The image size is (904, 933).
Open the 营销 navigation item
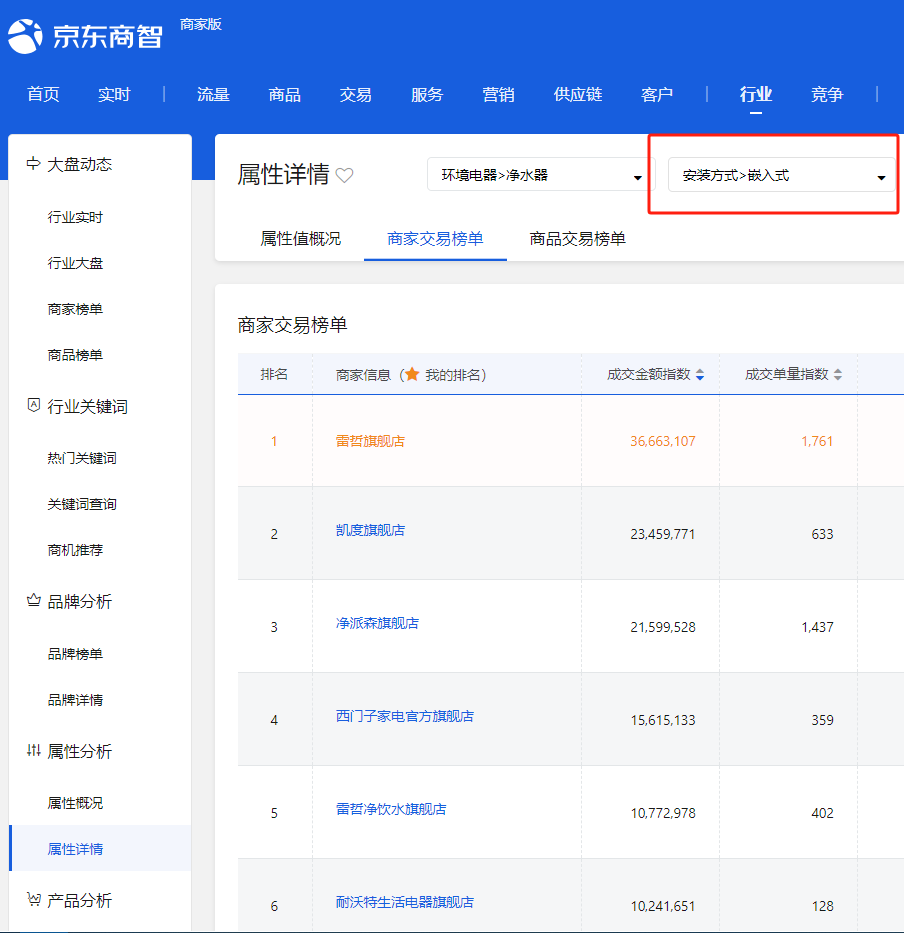pos(498,94)
